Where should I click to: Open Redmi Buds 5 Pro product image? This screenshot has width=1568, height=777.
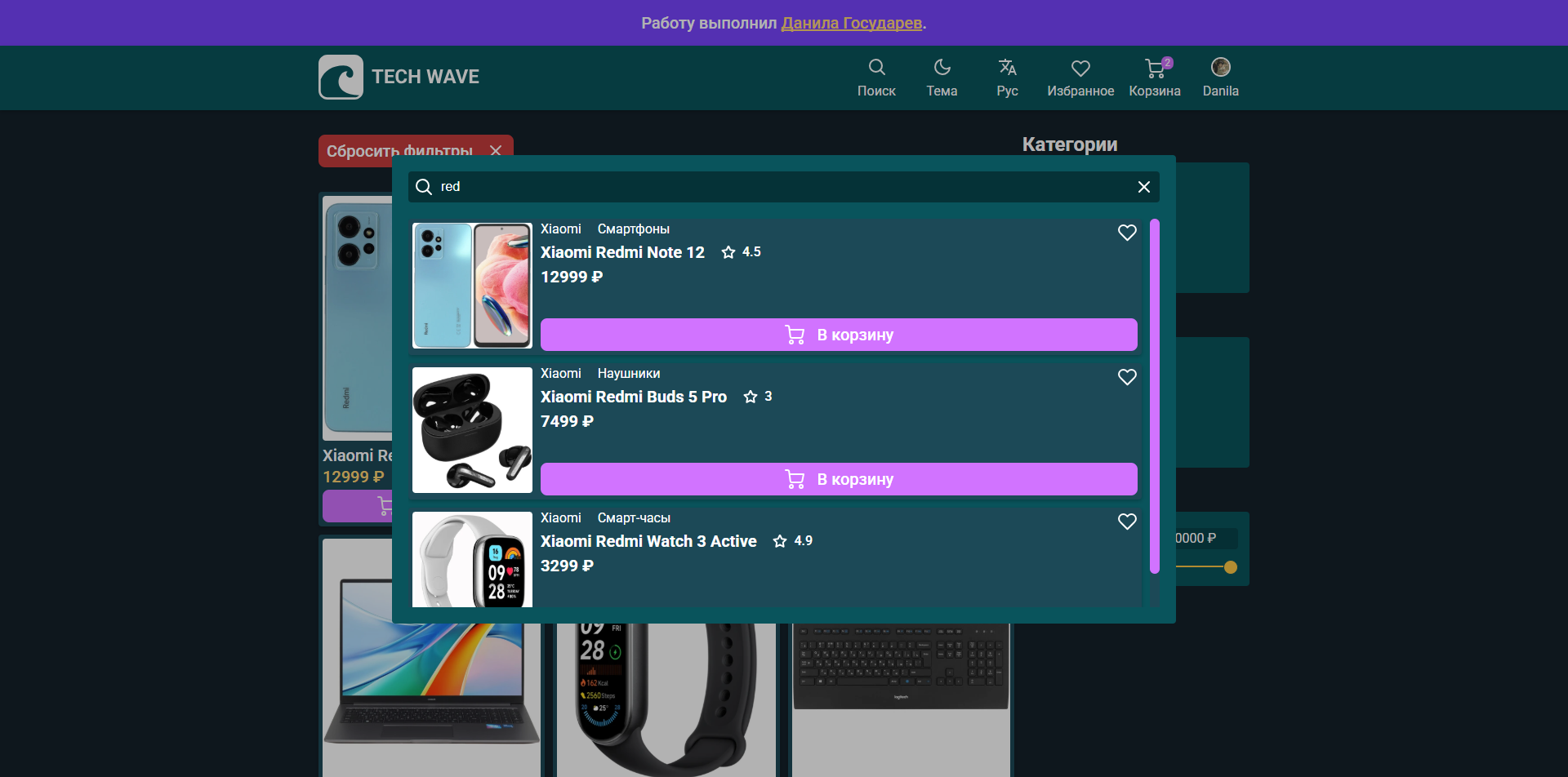coord(472,430)
